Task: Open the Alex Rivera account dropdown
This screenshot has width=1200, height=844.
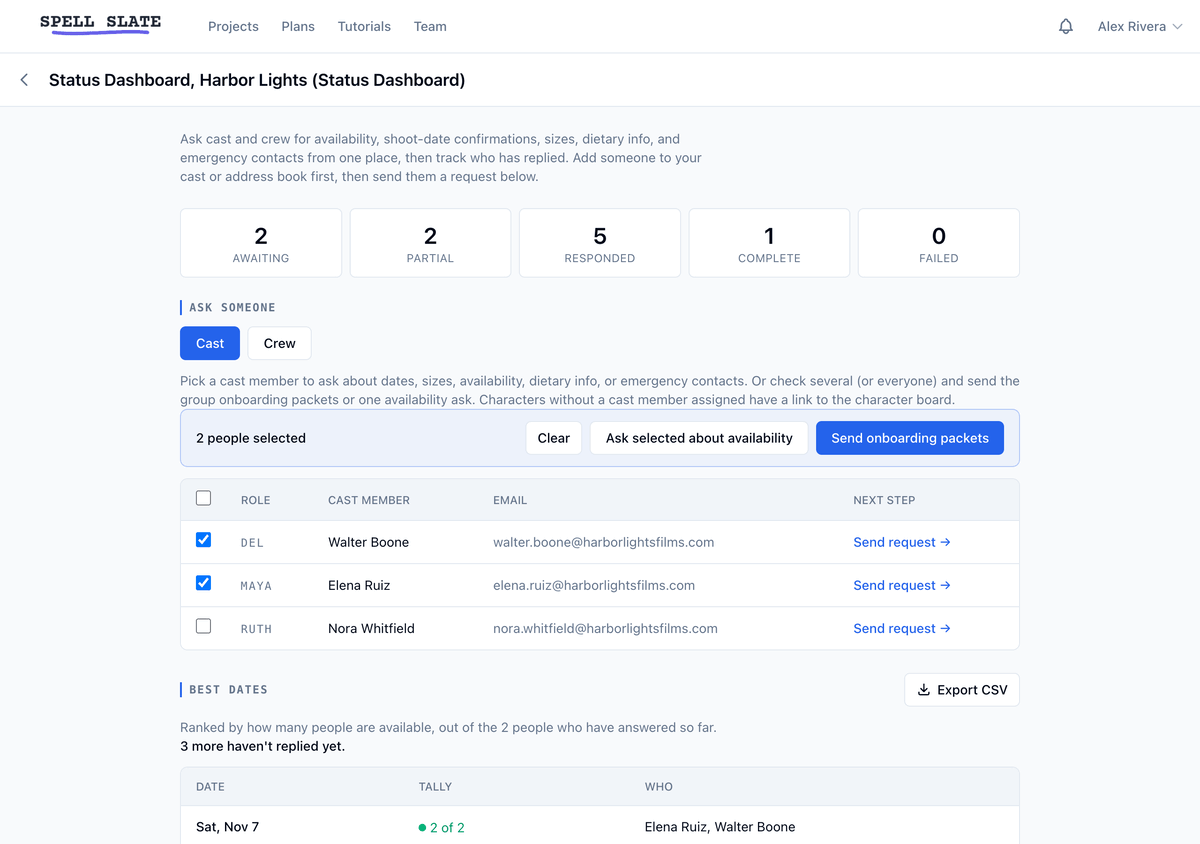Action: click(1140, 27)
